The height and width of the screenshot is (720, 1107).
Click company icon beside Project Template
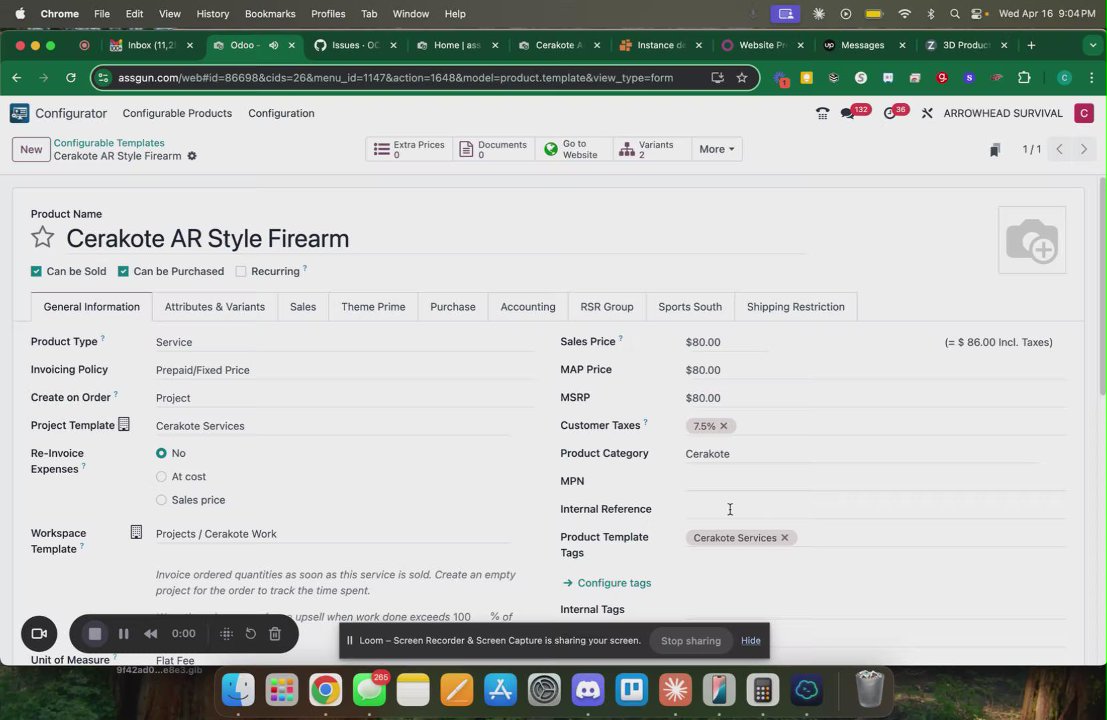pyautogui.click(x=124, y=424)
